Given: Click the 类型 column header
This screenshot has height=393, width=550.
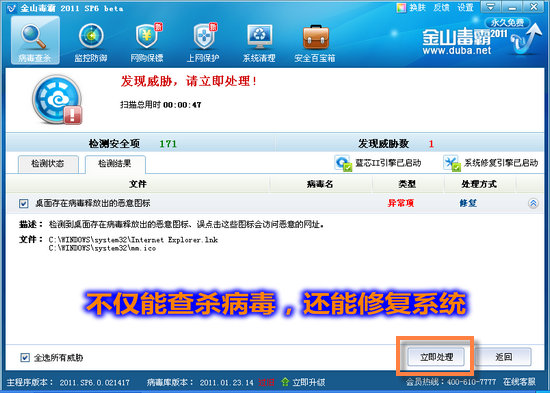Looking at the screenshot, I should [407, 184].
